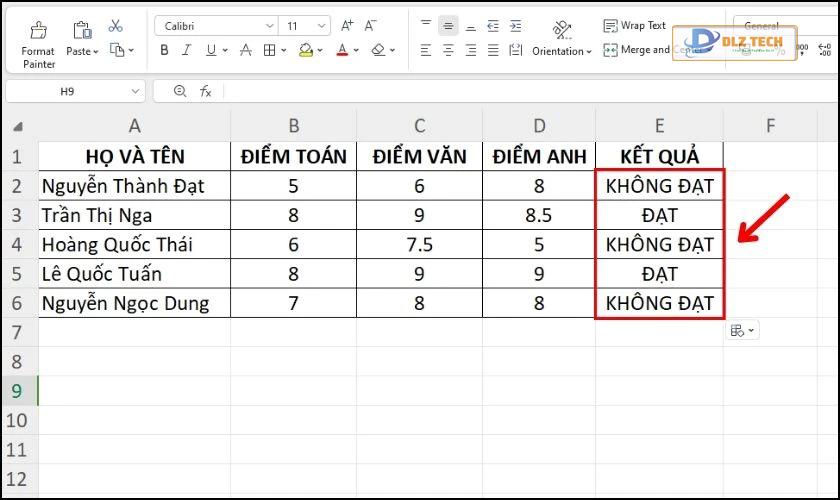The height and width of the screenshot is (500, 840).
Task: Click cell Nguyễn Thành Đạt
Action: (134, 186)
